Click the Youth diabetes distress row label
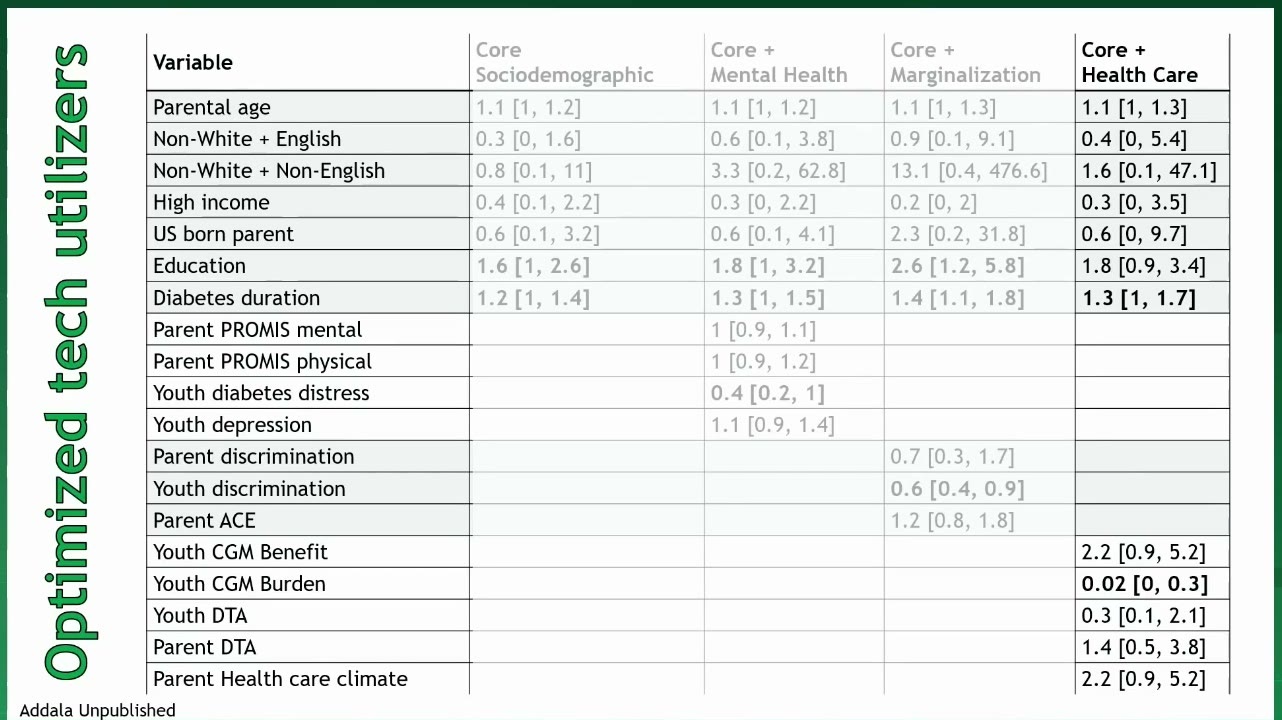The height and width of the screenshot is (720, 1282). 261,393
